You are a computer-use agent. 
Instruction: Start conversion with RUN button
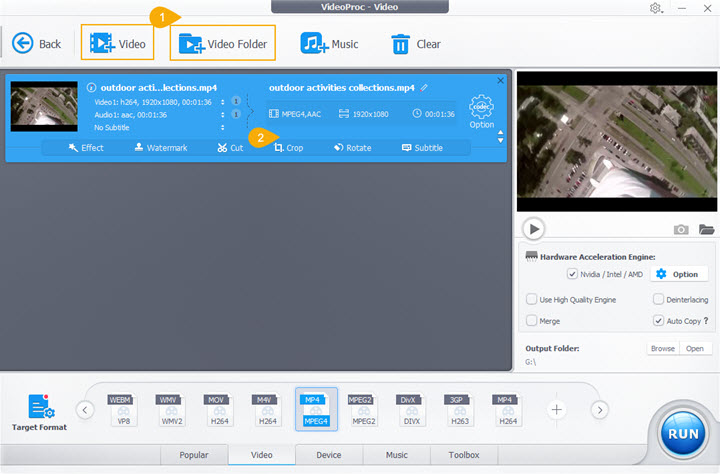[683, 434]
